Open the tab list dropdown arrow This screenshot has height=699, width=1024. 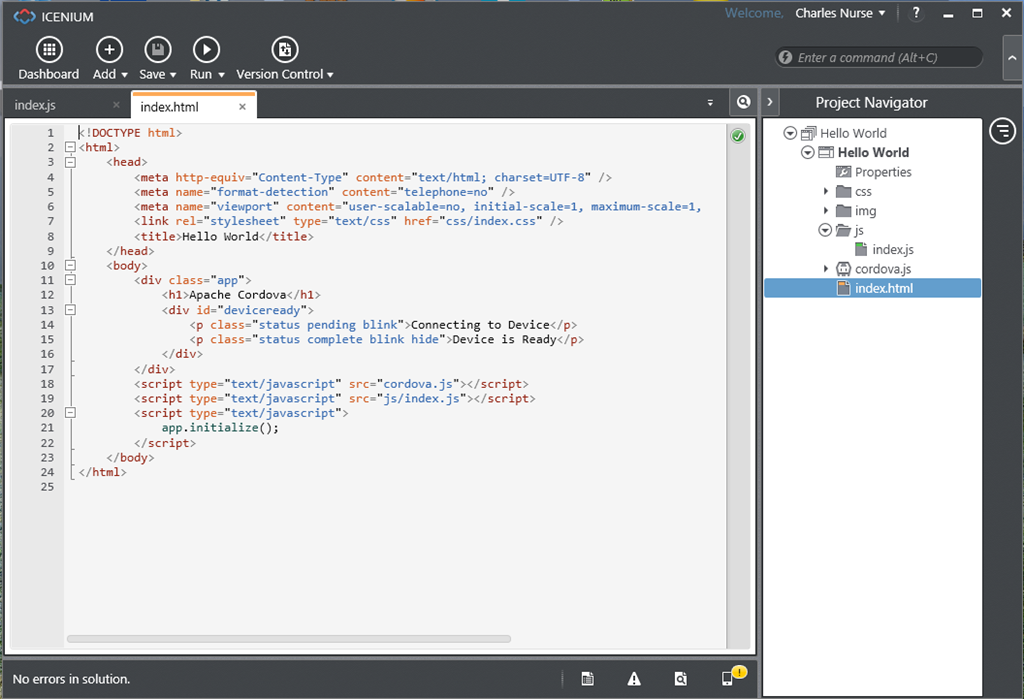pos(711,103)
